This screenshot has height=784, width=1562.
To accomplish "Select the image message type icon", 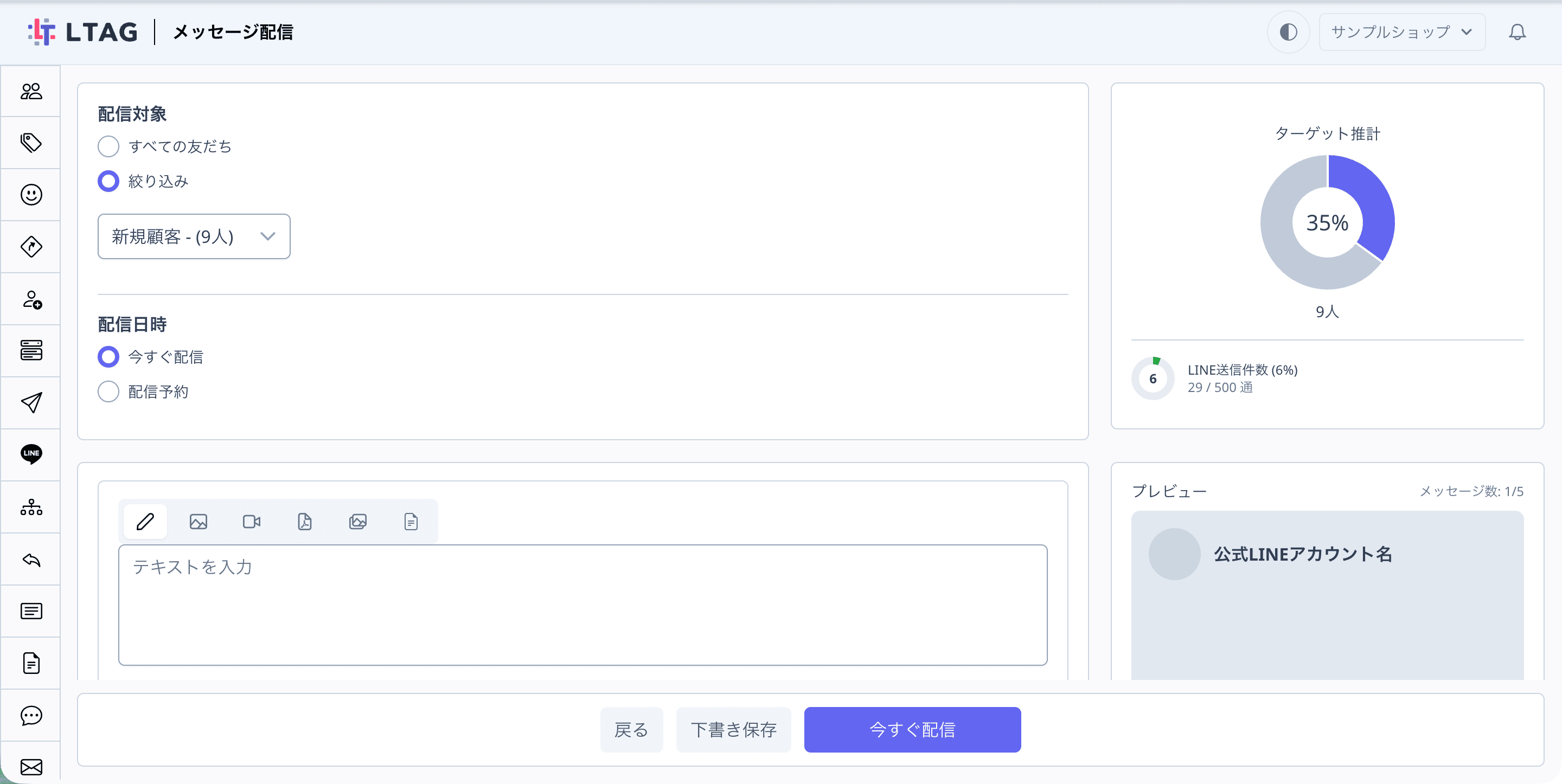I will (x=199, y=522).
